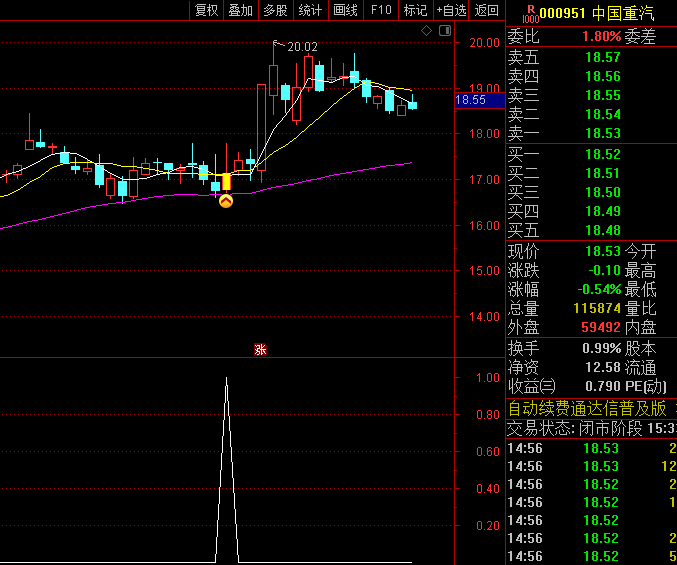The image size is (677, 565).
Task: Select the 买四 price 18.49
Action: (603, 211)
